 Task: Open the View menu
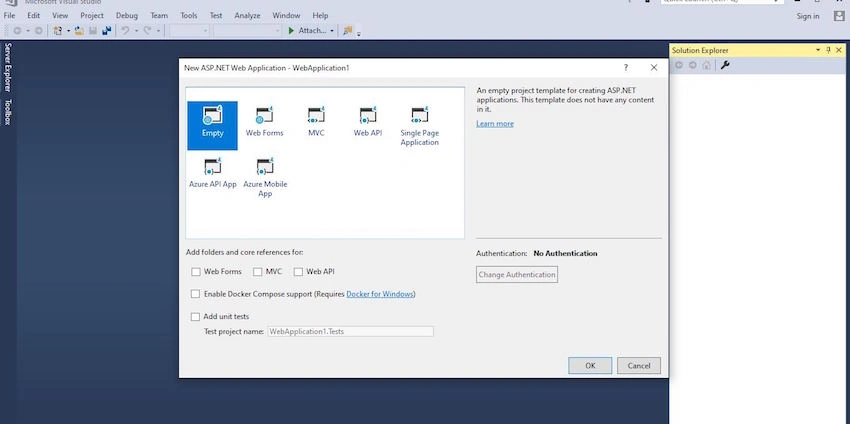point(60,16)
